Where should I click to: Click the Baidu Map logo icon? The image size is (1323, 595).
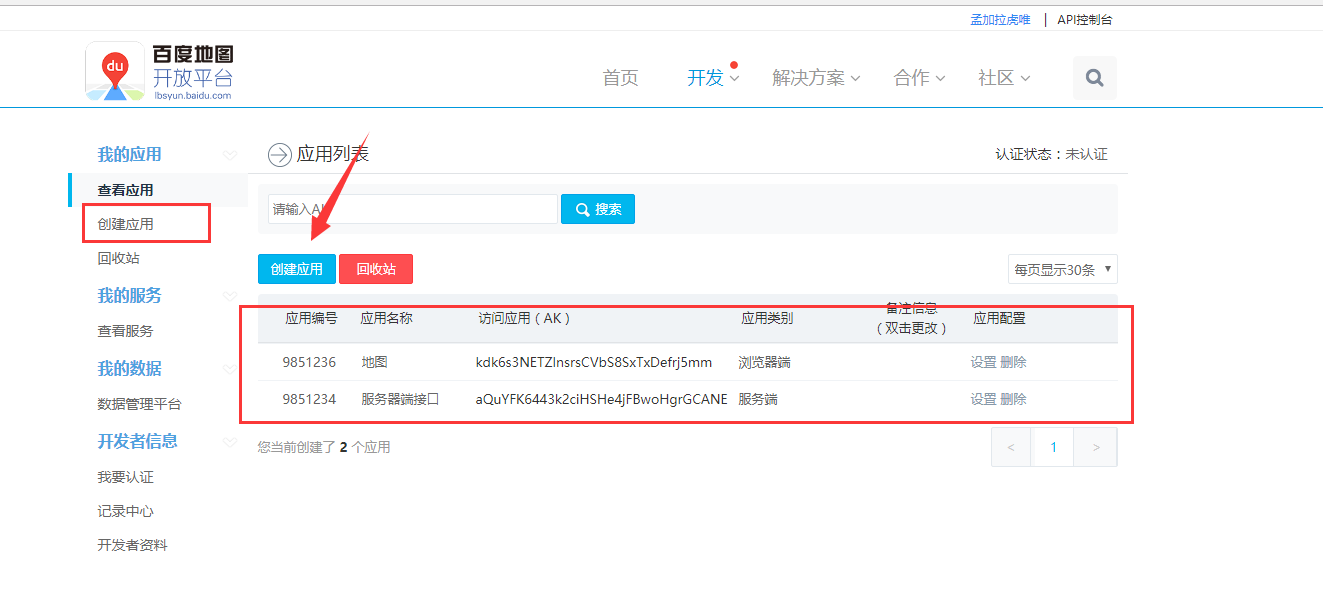click(x=115, y=71)
